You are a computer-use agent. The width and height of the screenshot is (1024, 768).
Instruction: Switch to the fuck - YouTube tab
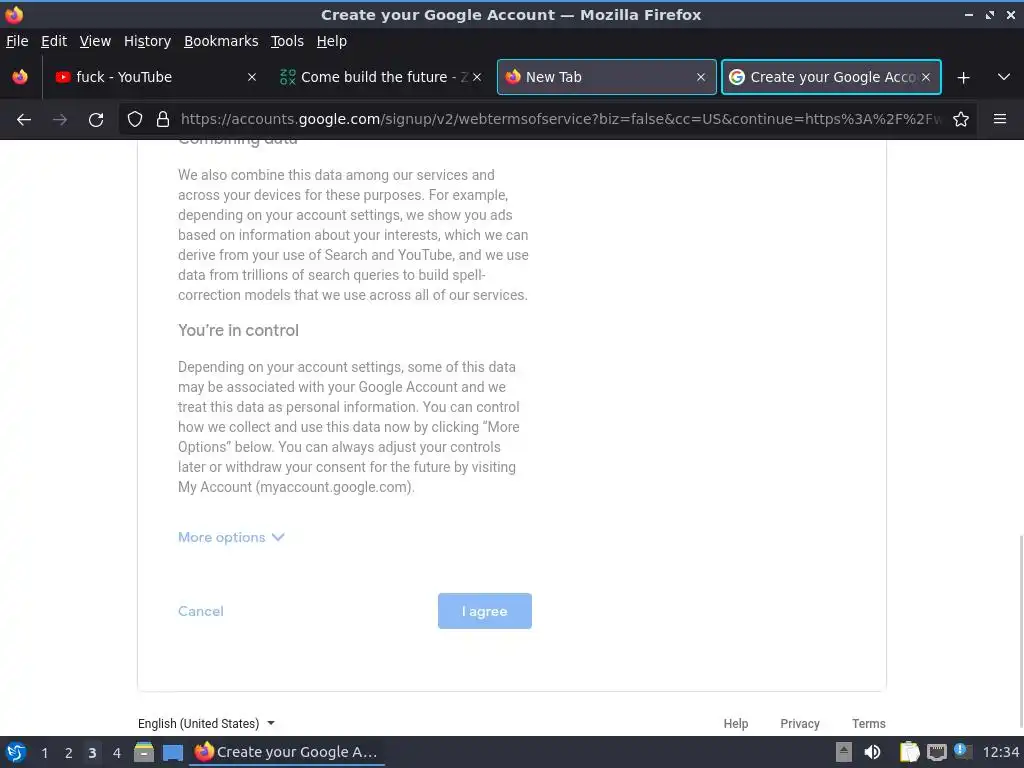click(x=155, y=77)
